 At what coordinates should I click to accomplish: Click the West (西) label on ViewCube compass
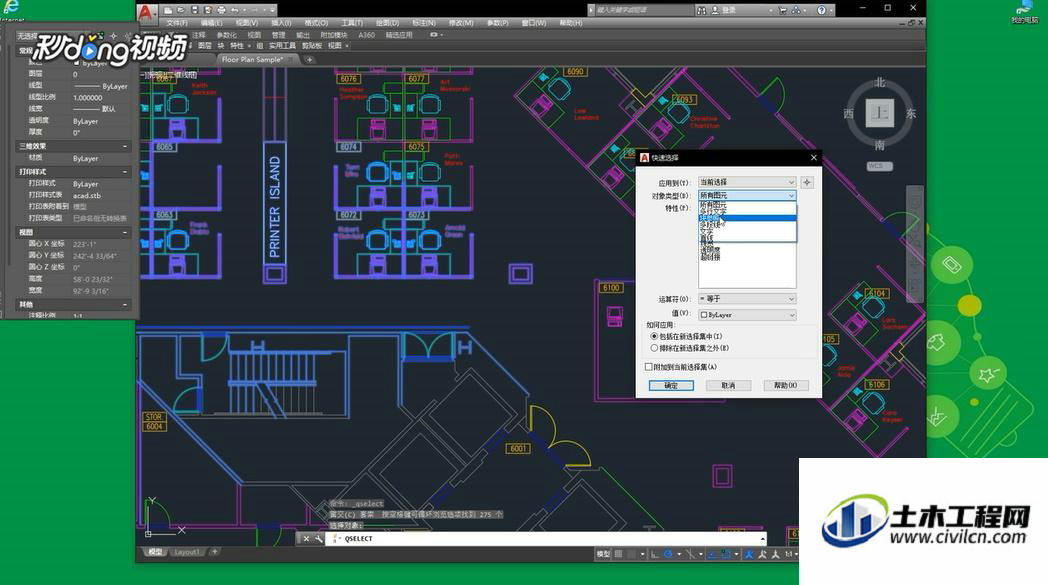[849, 114]
